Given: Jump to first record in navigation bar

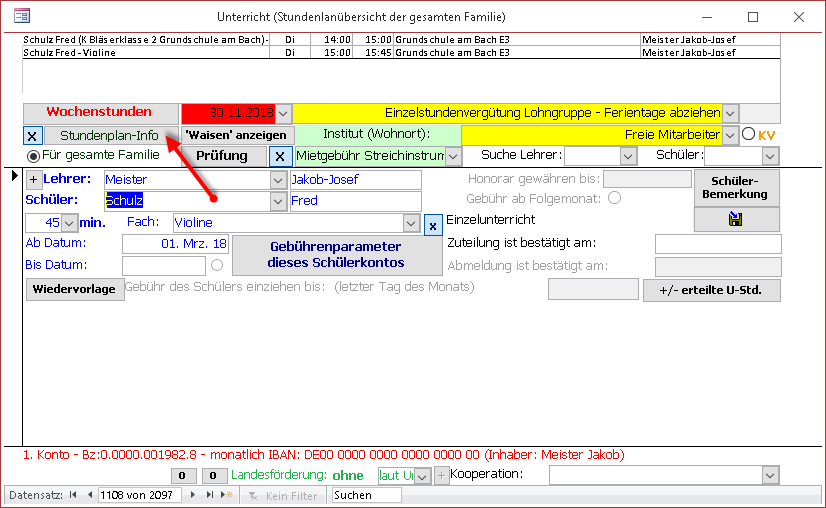Looking at the screenshot, I should click(72, 495).
